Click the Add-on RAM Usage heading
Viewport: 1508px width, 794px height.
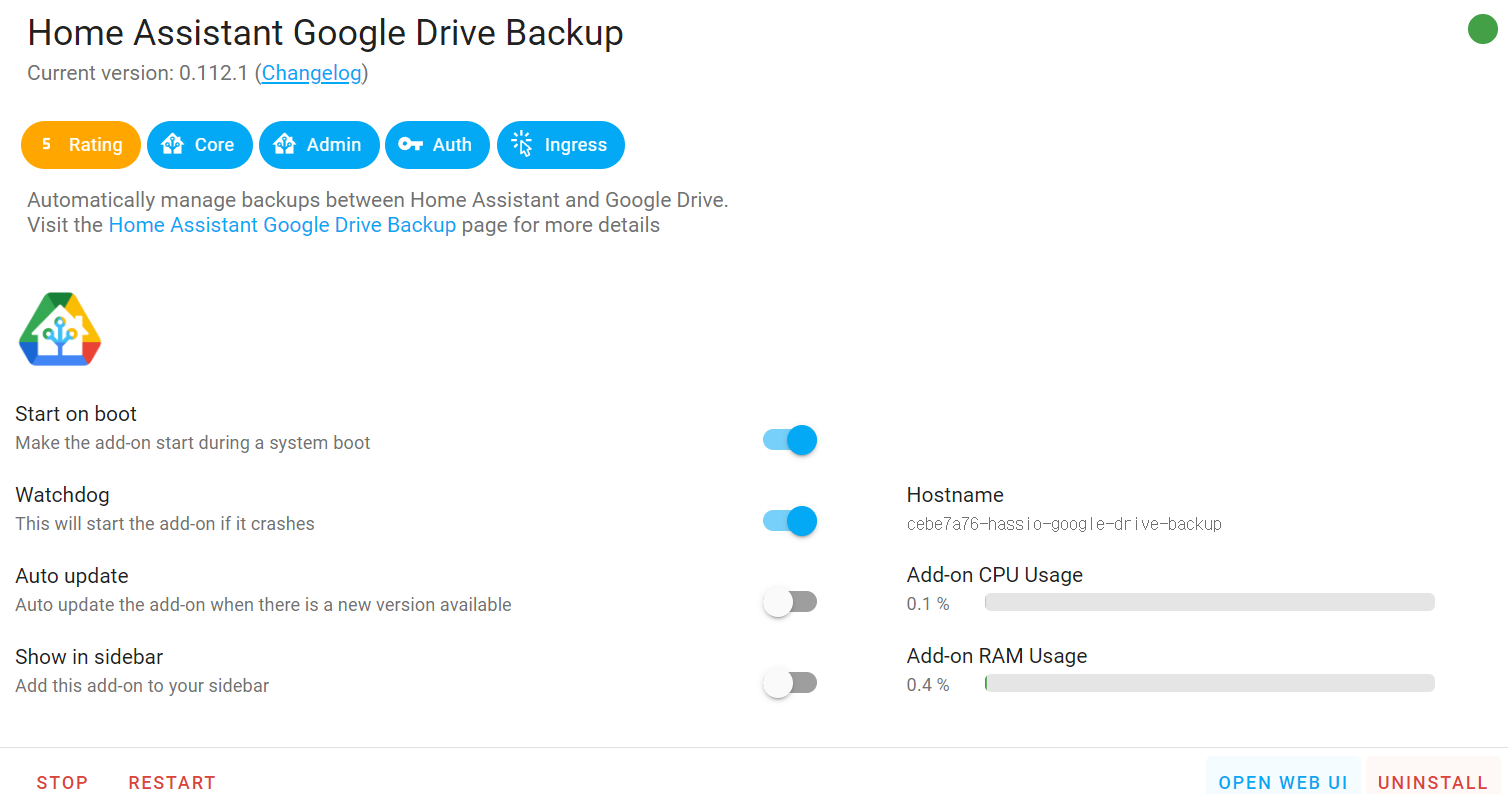(x=997, y=656)
